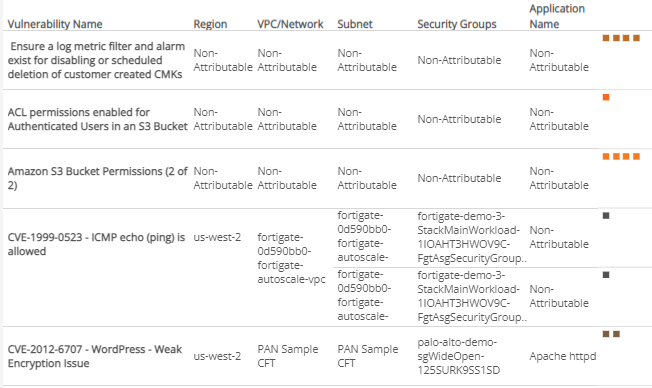
Task: Select Amazon S3 Bucket Permissions (2 of 2)
Action: point(97,178)
